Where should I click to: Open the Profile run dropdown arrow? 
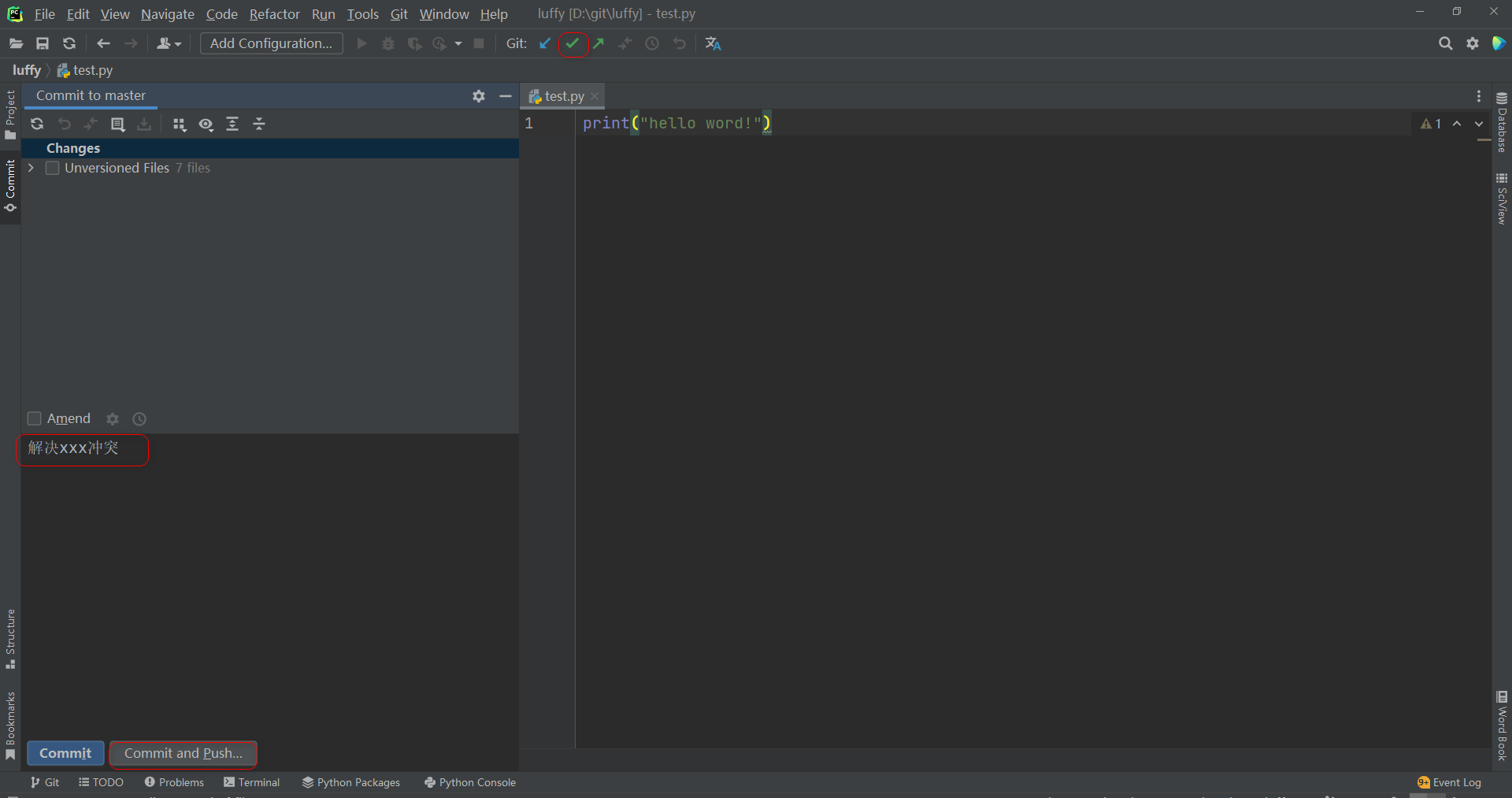pyautogui.click(x=458, y=44)
